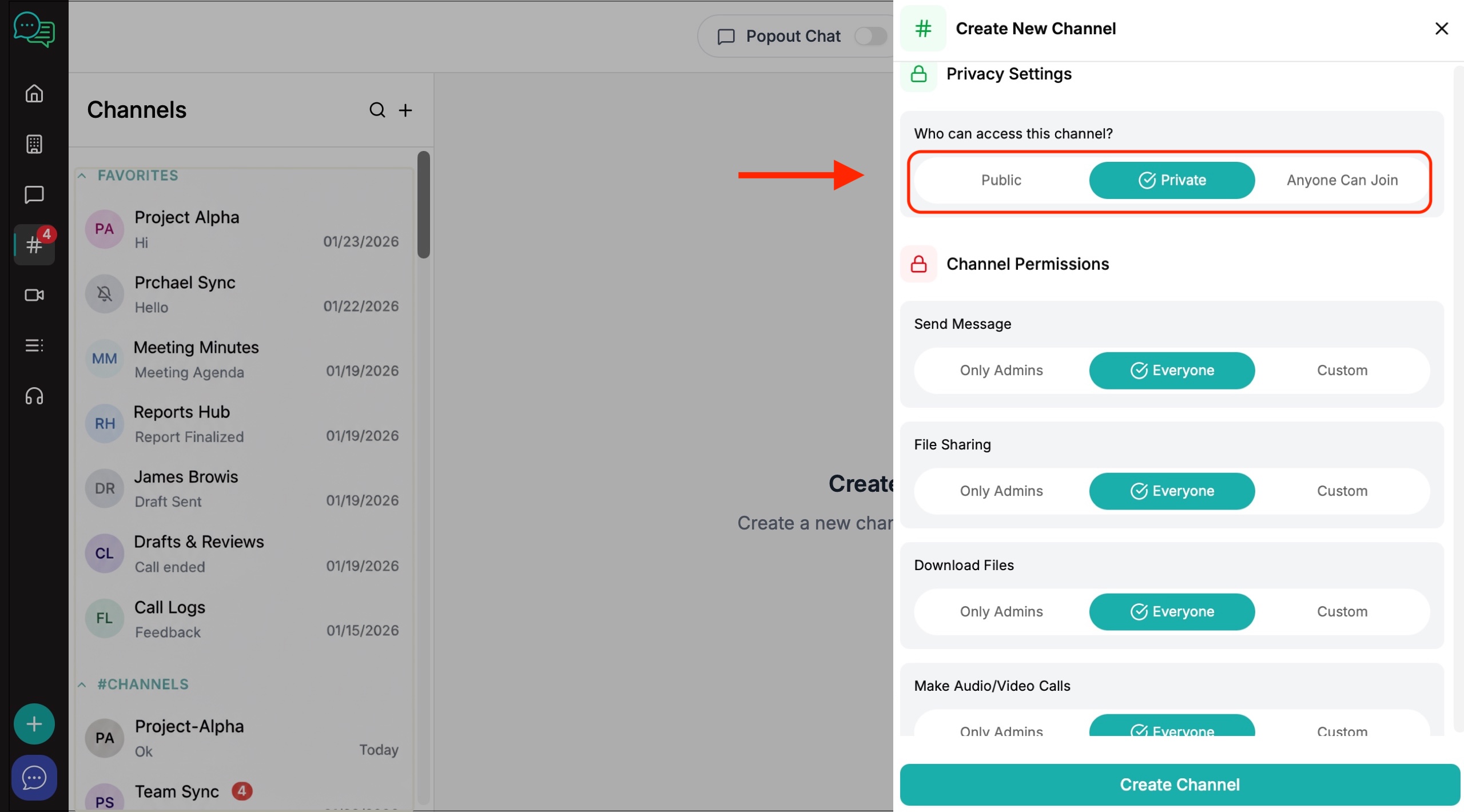Collapse the #CHANNELS section chevron
Image resolution: width=1464 pixels, height=812 pixels.
(x=82, y=684)
